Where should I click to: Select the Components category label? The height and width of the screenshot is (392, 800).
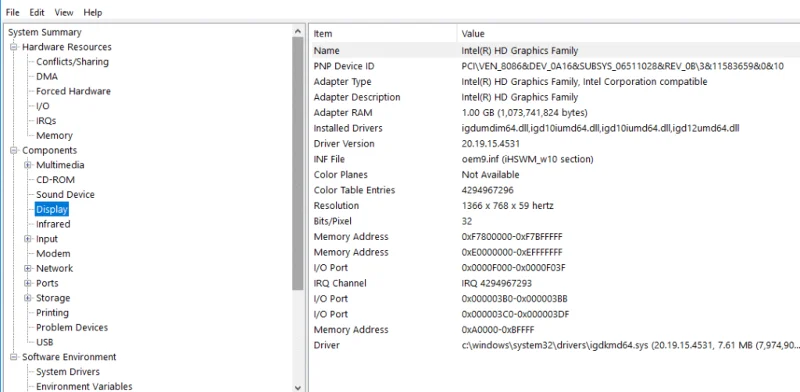pyautogui.click(x=49, y=151)
